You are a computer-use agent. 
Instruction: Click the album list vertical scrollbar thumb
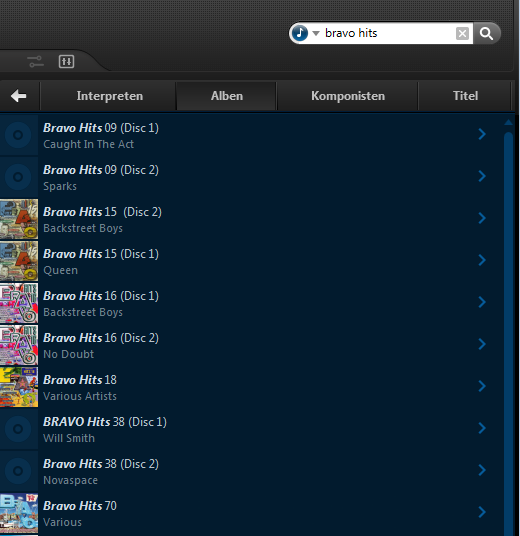(508, 333)
